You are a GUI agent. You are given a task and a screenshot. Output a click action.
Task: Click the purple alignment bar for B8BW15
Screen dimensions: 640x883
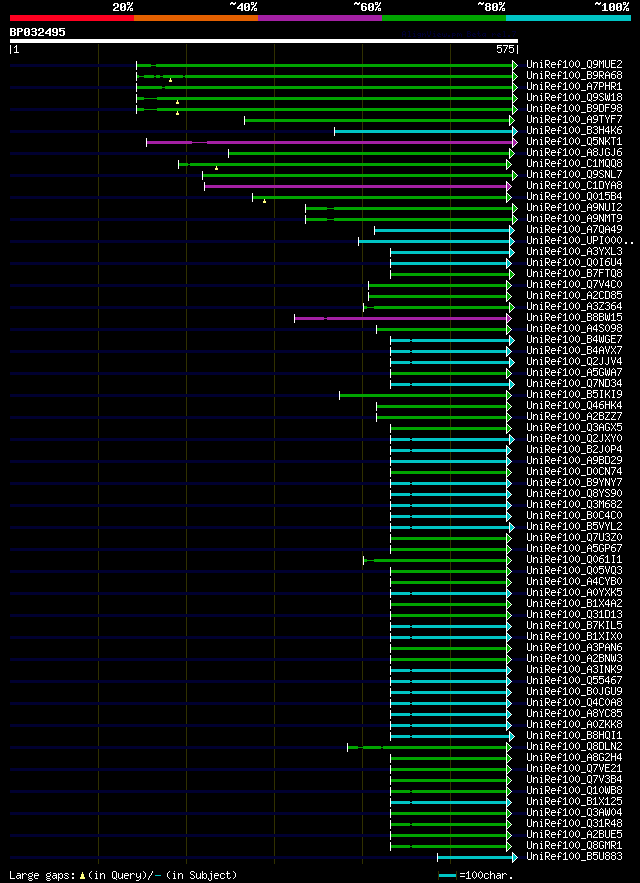[401, 318]
